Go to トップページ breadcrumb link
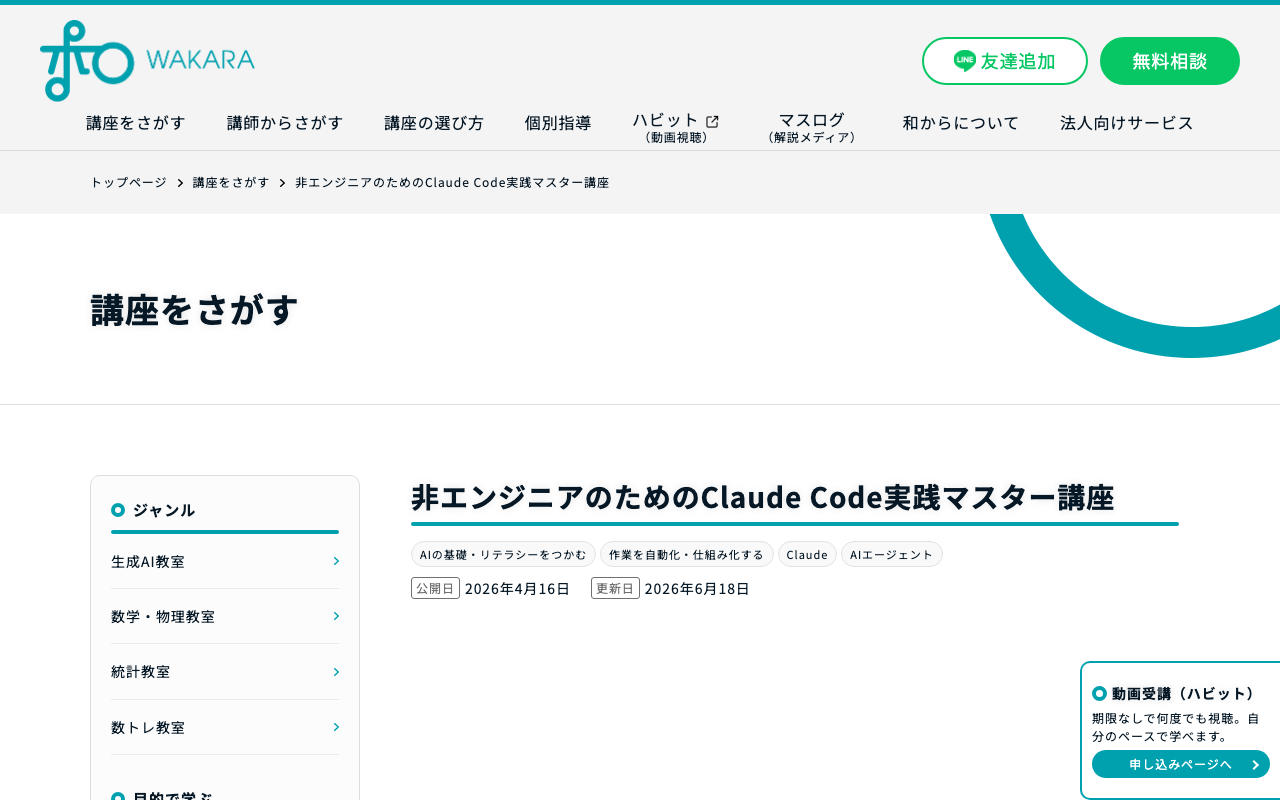Image resolution: width=1280 pixels, height=800 pixels. (128, 182)
